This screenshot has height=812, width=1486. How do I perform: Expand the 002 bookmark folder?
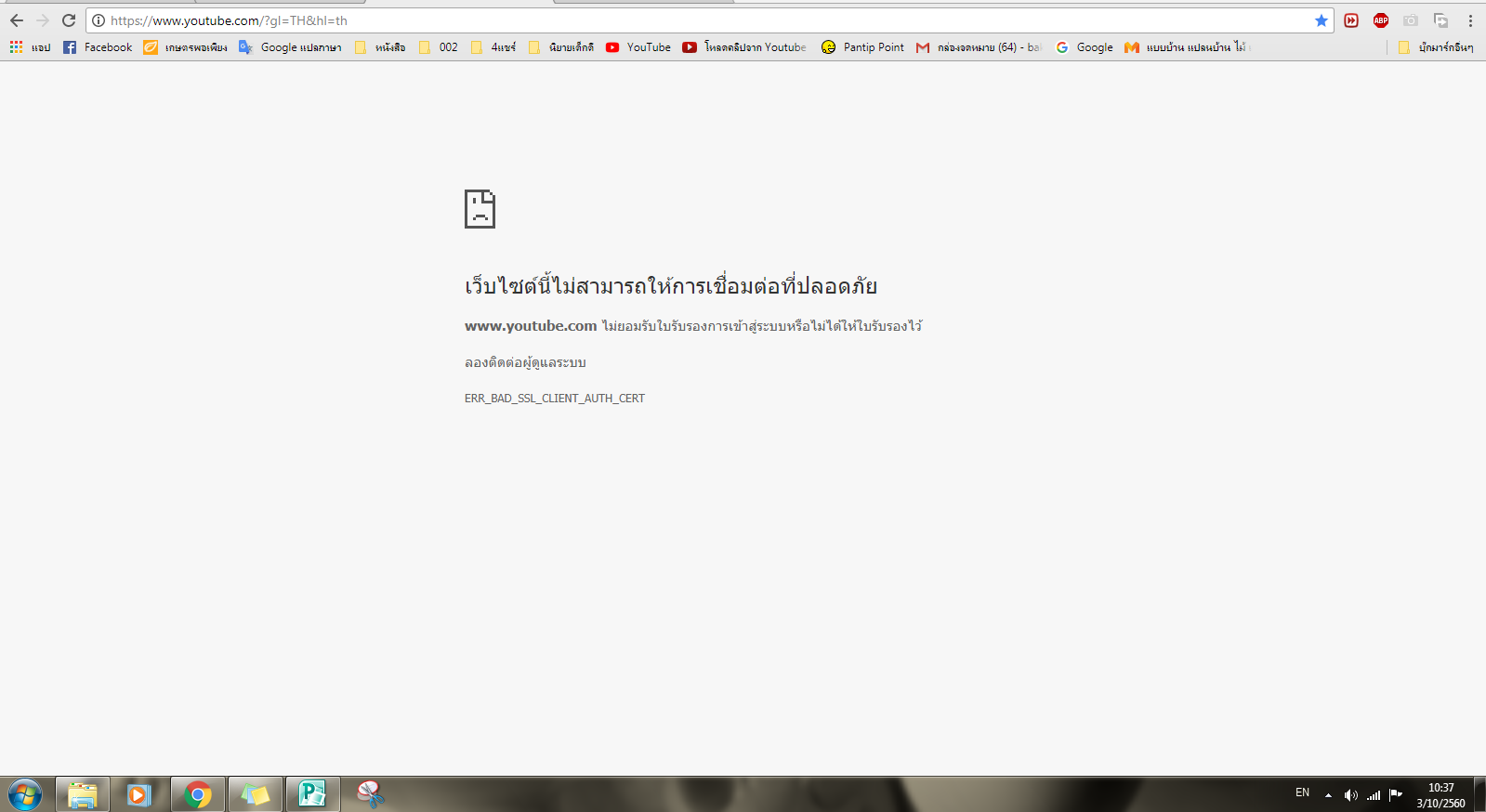pos(438,47)
